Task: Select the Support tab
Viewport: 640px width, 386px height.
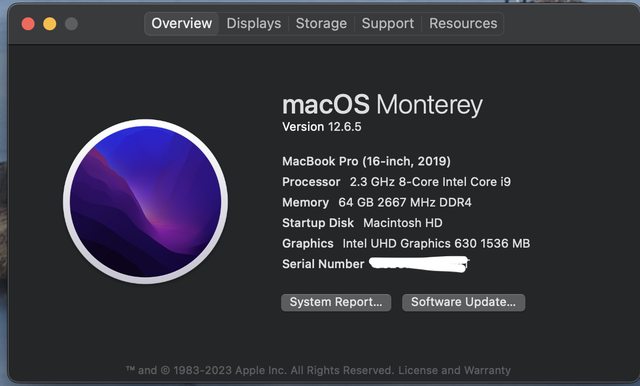Action: tap(387, 23)
